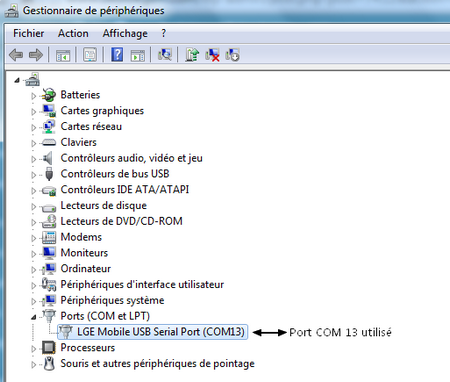
Task: Expand the Périphériques système category
Action: [34, 301]
